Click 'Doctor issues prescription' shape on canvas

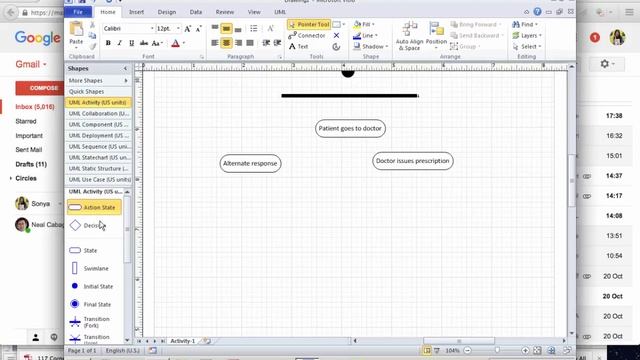point(413,161)
